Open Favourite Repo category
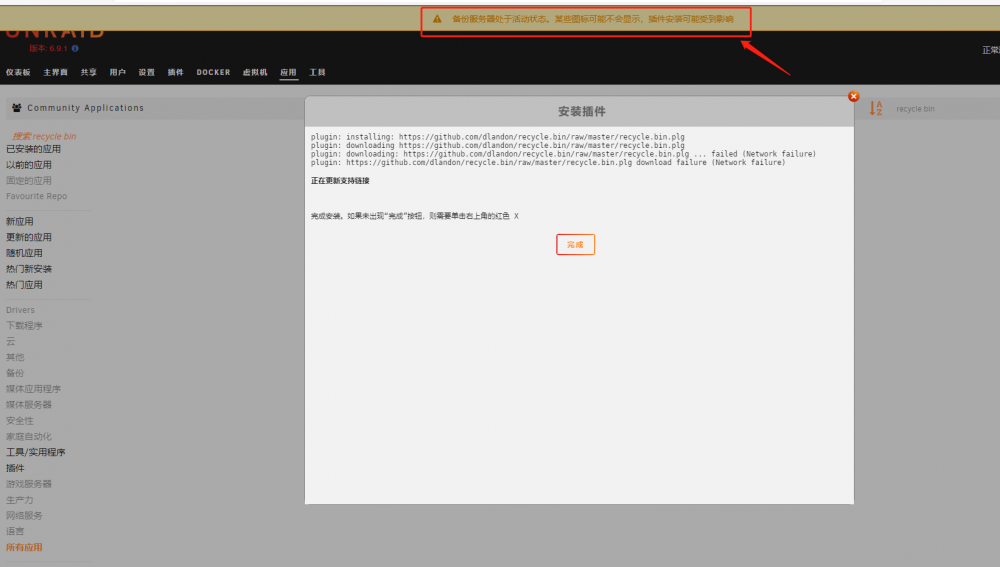The image size is (1000, 567). coord(36,196)
